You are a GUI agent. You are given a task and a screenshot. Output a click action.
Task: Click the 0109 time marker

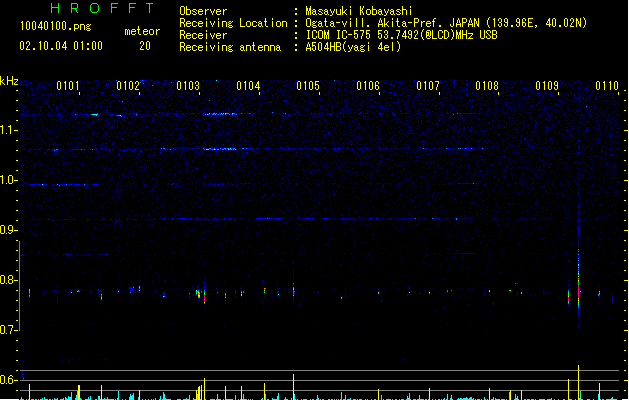click(x=547, y=86)
